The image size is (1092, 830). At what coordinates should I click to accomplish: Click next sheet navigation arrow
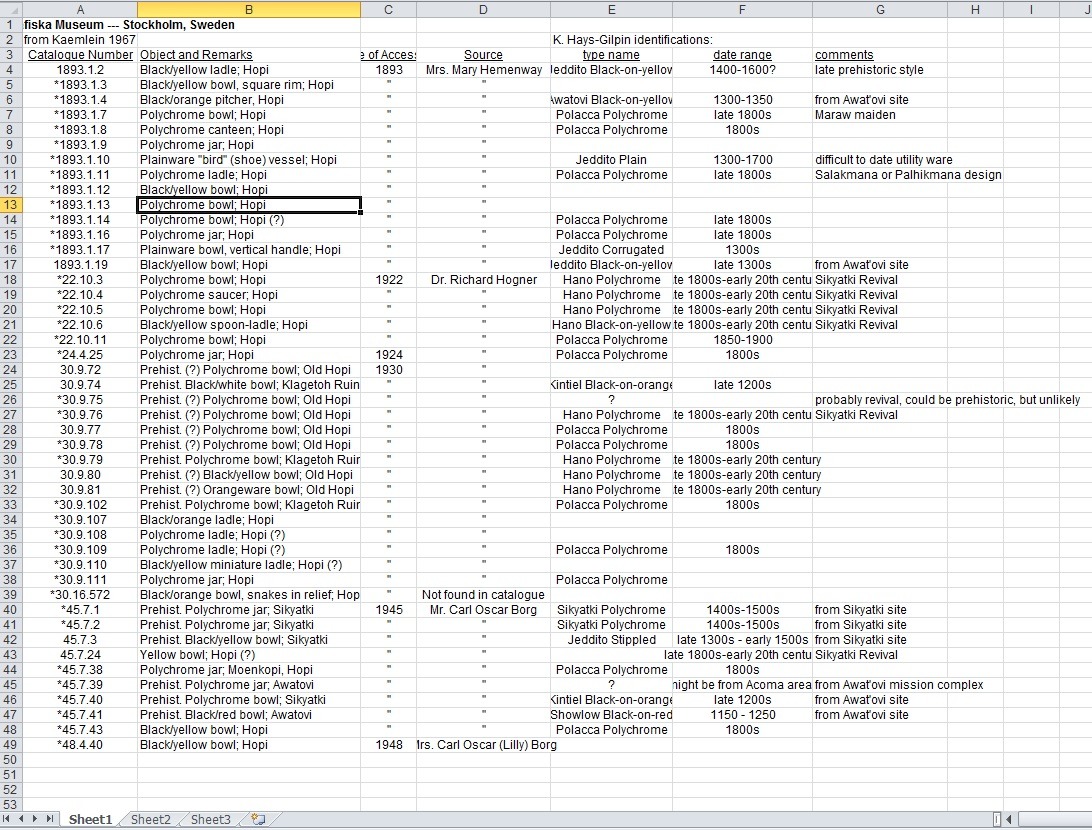click(x=36, y=819)
